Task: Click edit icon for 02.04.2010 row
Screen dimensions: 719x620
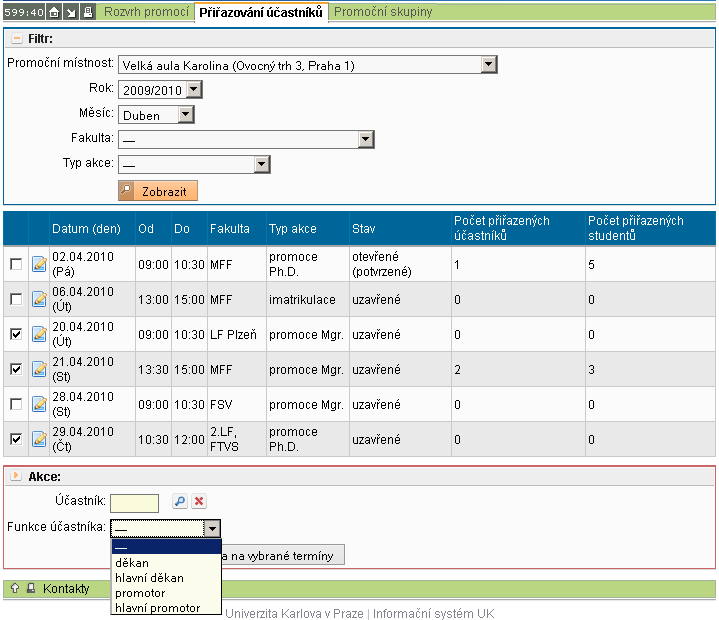Action: [39, 264]
